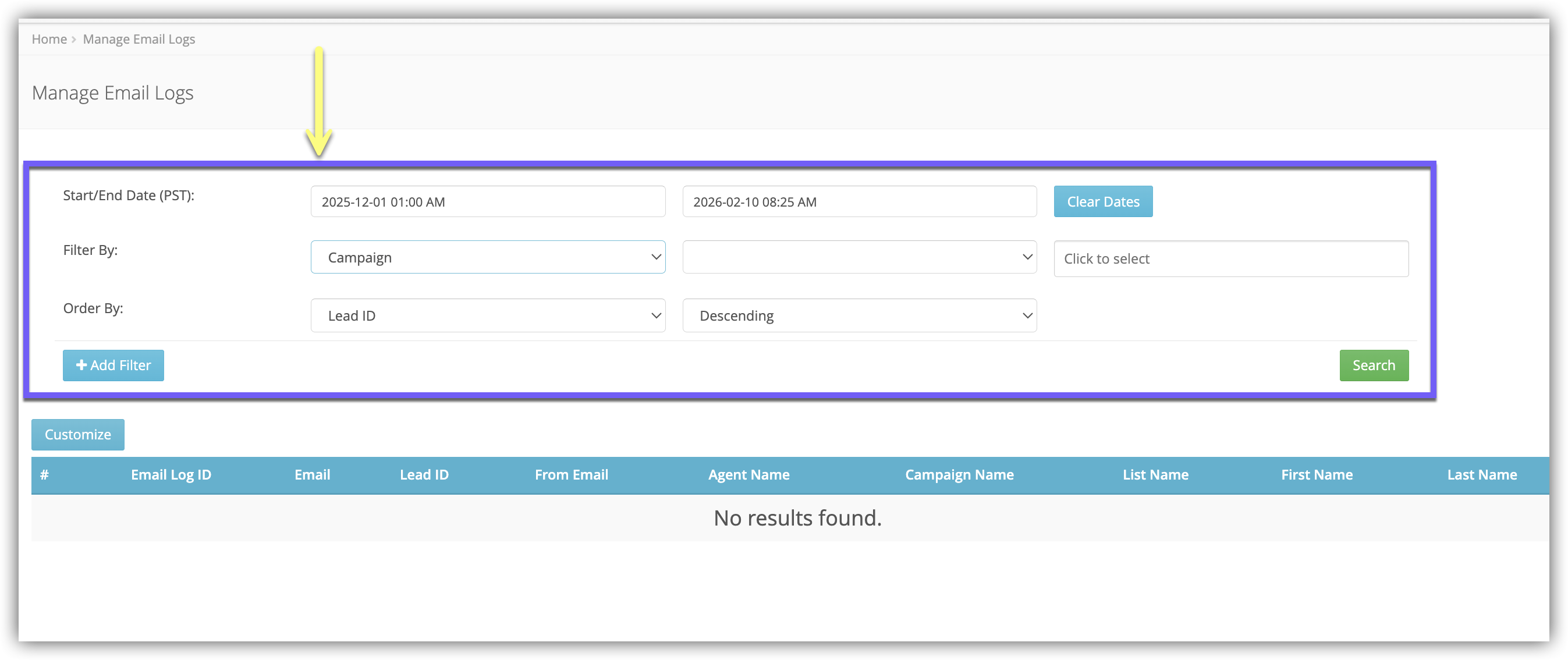Sort by Email column header
Image resolution: width=1568 pixels, height=660 pixels.
tap(312, 475)
